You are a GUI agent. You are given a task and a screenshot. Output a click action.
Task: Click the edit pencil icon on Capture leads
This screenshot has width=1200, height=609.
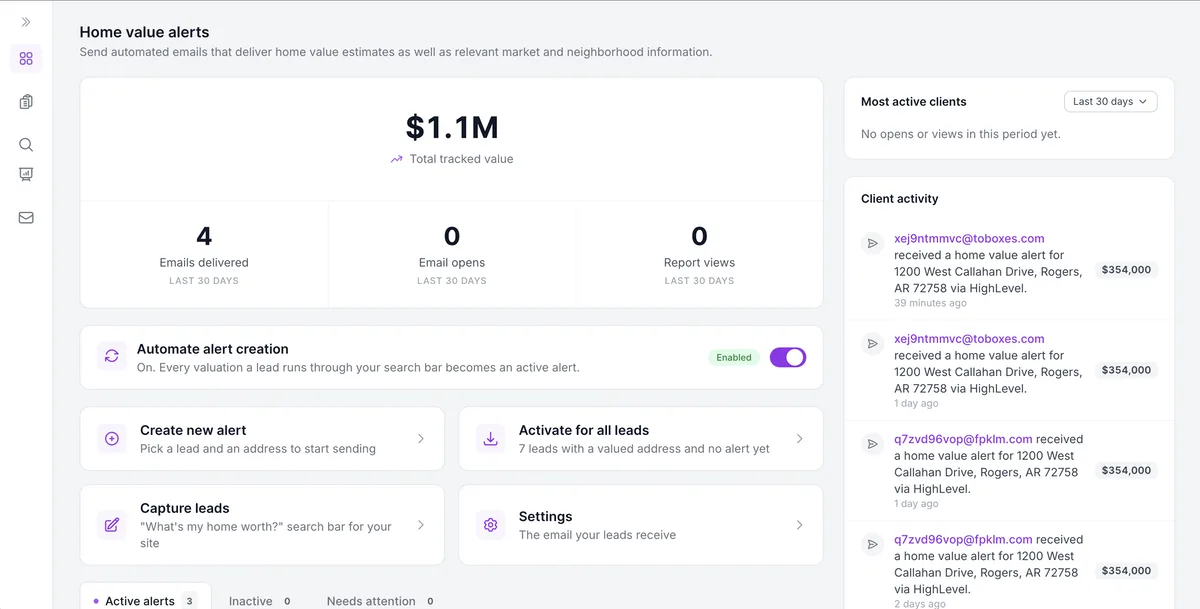point(112,525)
